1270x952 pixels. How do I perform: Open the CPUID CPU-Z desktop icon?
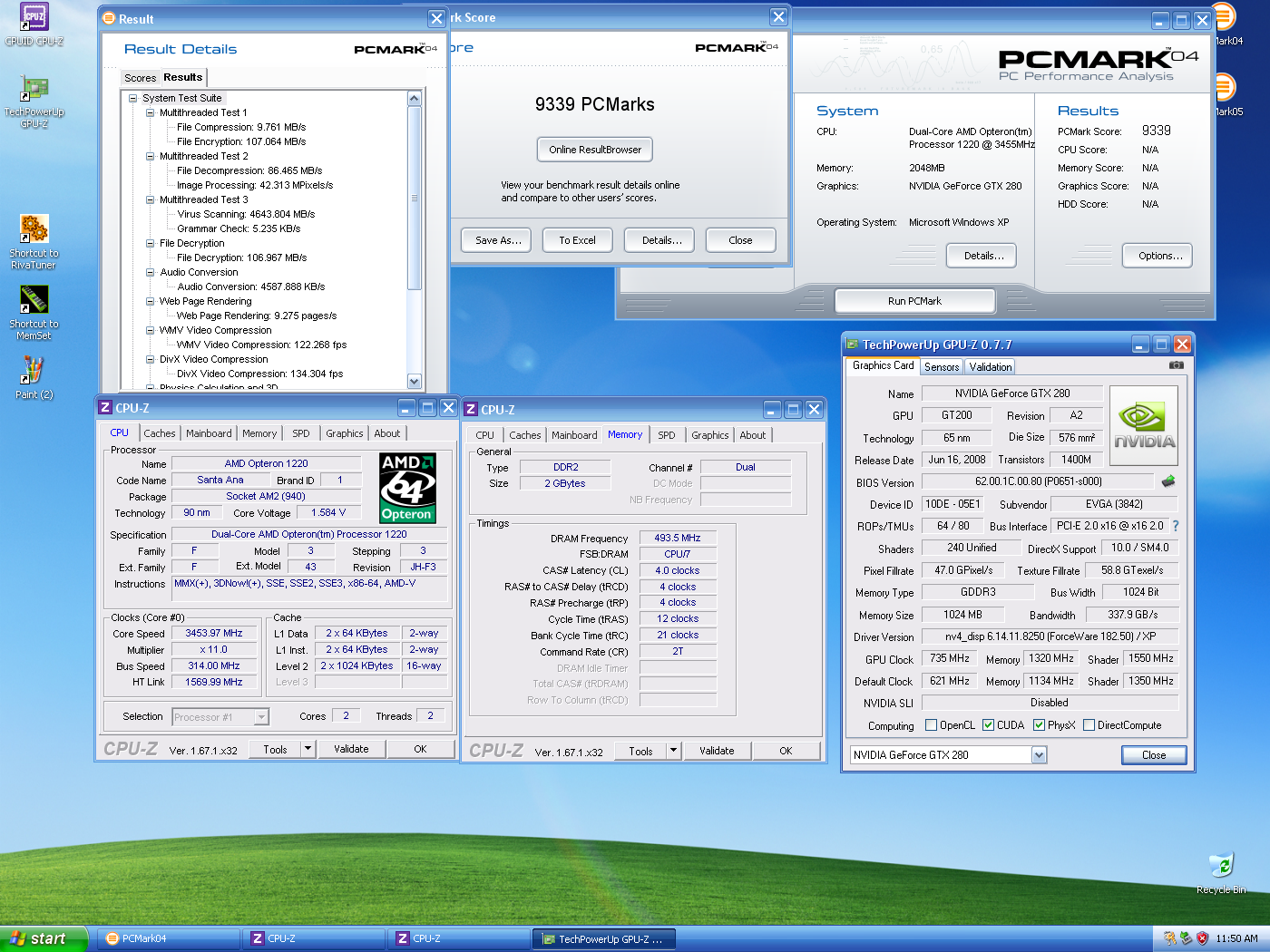[34, 24]
